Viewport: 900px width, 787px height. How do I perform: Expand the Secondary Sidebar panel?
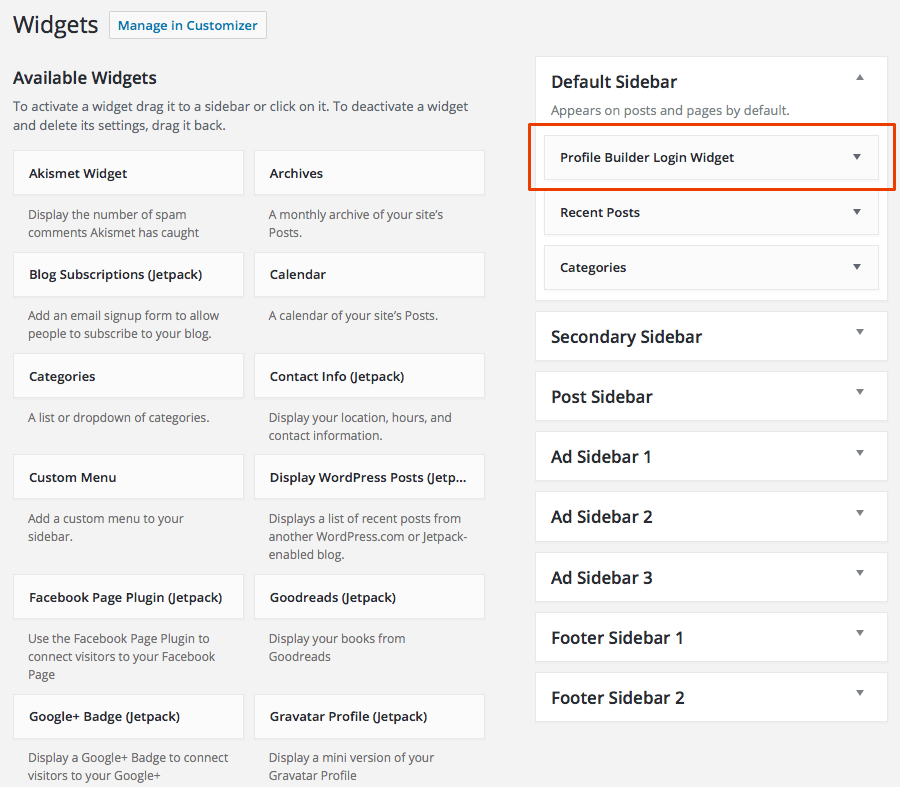click(x=859, y=336)
